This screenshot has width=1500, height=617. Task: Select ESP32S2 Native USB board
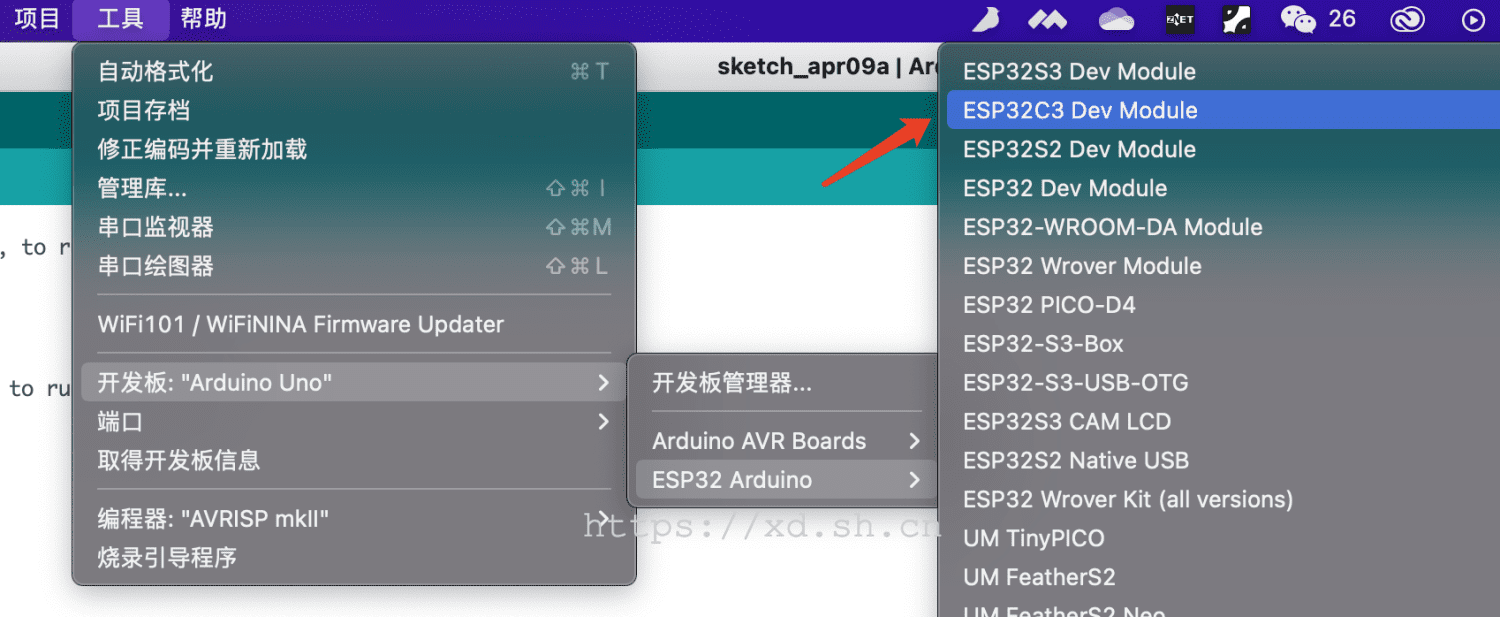pos(1223,461)
